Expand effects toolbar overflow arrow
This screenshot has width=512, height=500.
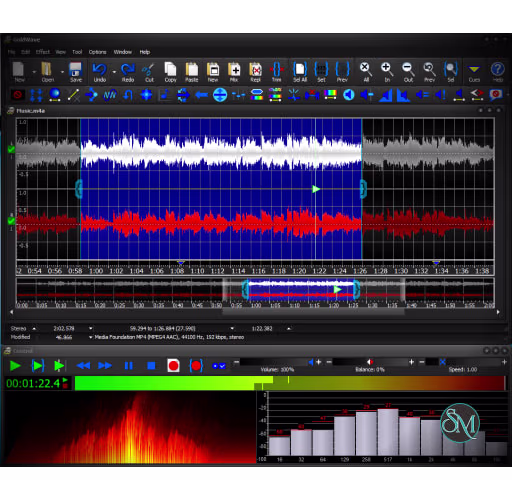(x=508, y=95)
